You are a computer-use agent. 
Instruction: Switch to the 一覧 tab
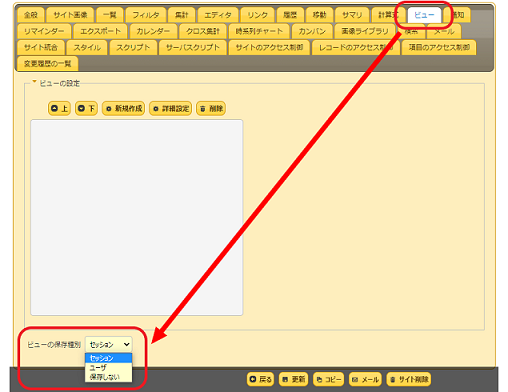click(x=110, y=15)
